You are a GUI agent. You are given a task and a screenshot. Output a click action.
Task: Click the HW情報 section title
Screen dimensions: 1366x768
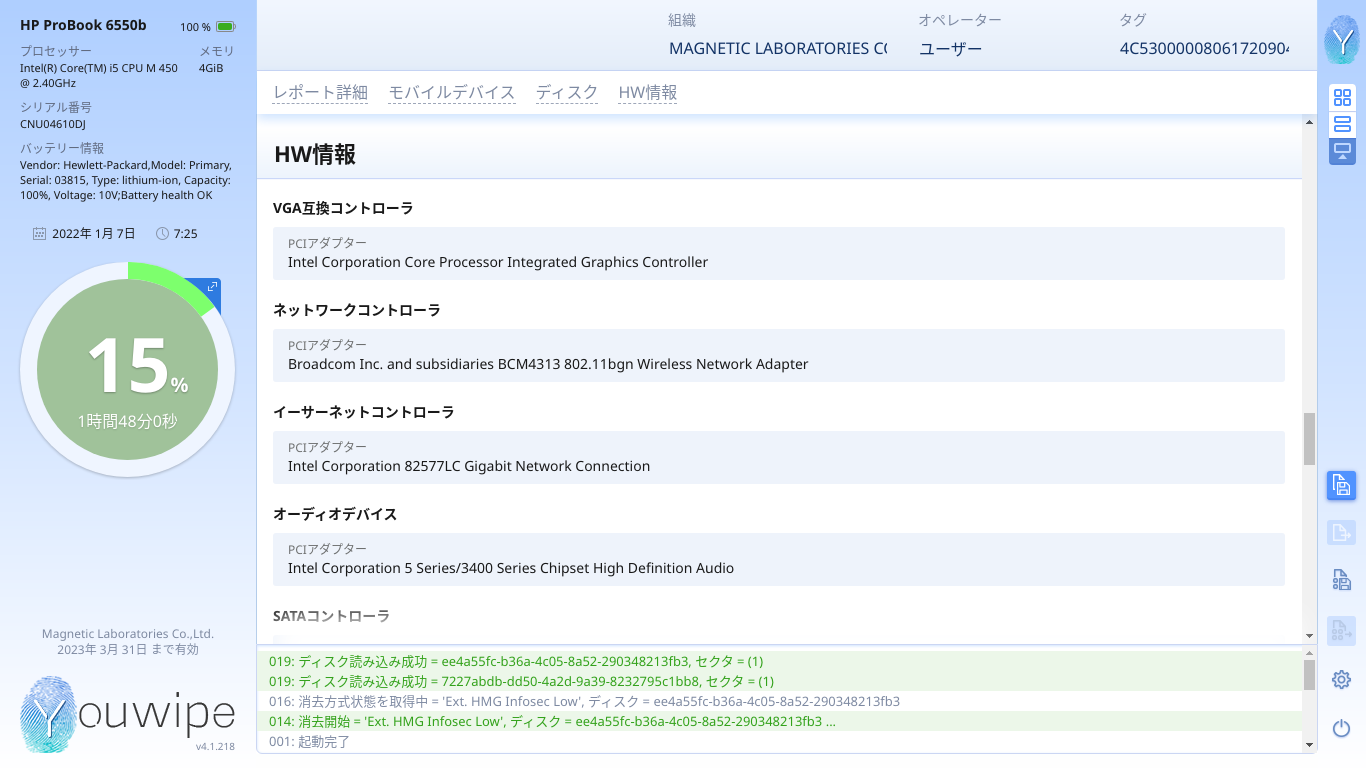315,154
